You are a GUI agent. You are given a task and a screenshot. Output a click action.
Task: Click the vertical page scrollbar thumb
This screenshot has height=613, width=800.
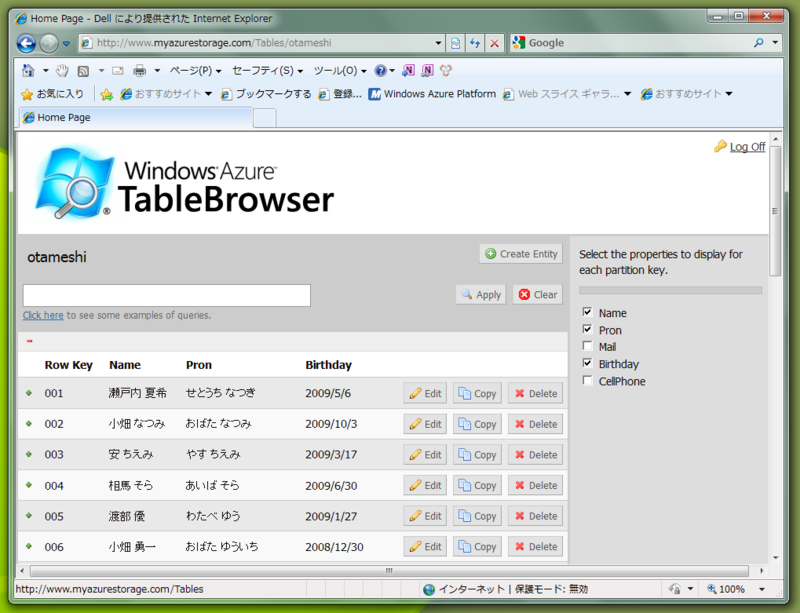point(775,211)
